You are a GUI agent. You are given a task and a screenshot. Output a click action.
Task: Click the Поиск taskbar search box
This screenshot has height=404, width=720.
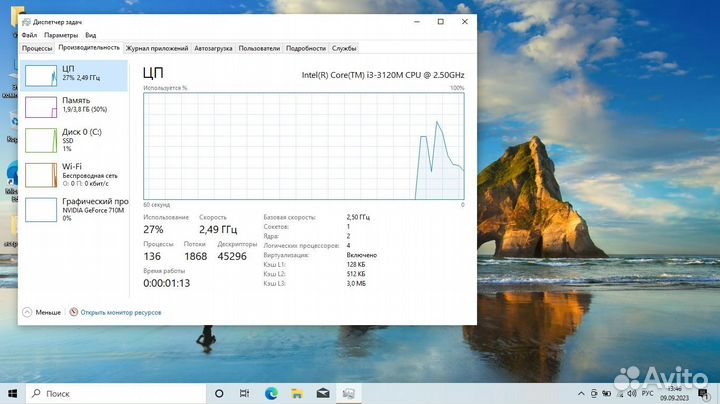[116, 393]
